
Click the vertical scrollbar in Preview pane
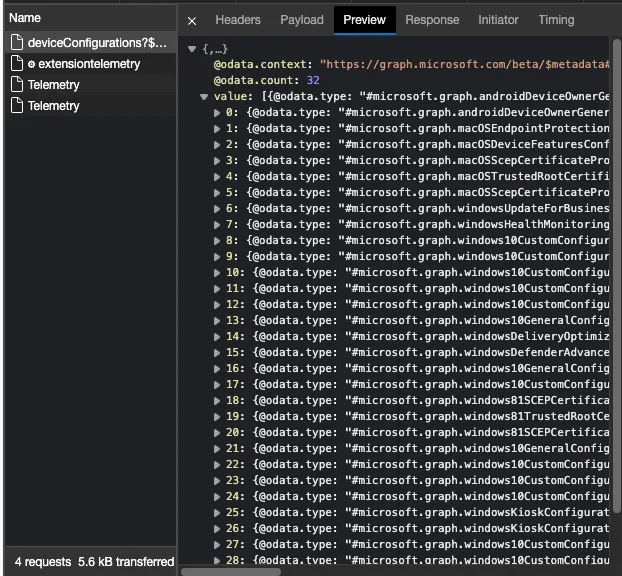[x=616, y=275]
